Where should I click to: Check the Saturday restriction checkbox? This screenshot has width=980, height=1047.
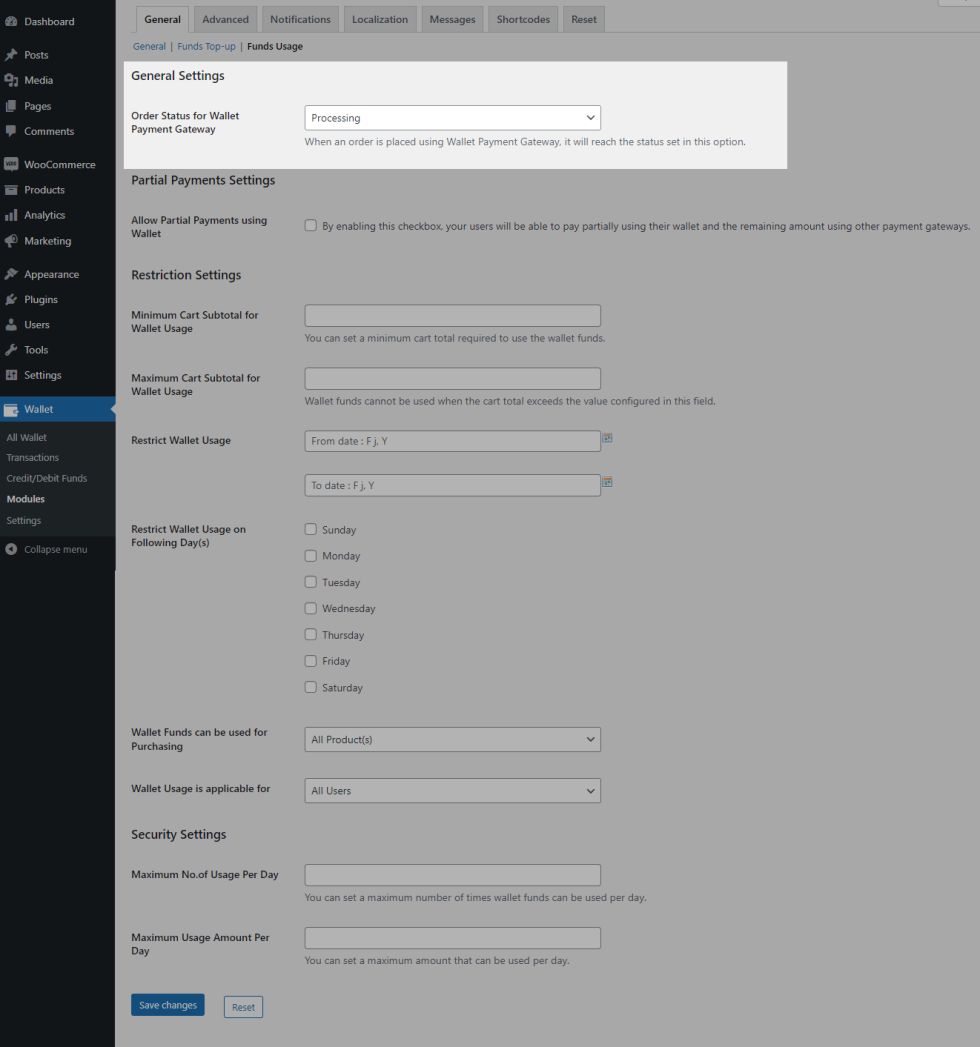(310, 687)
